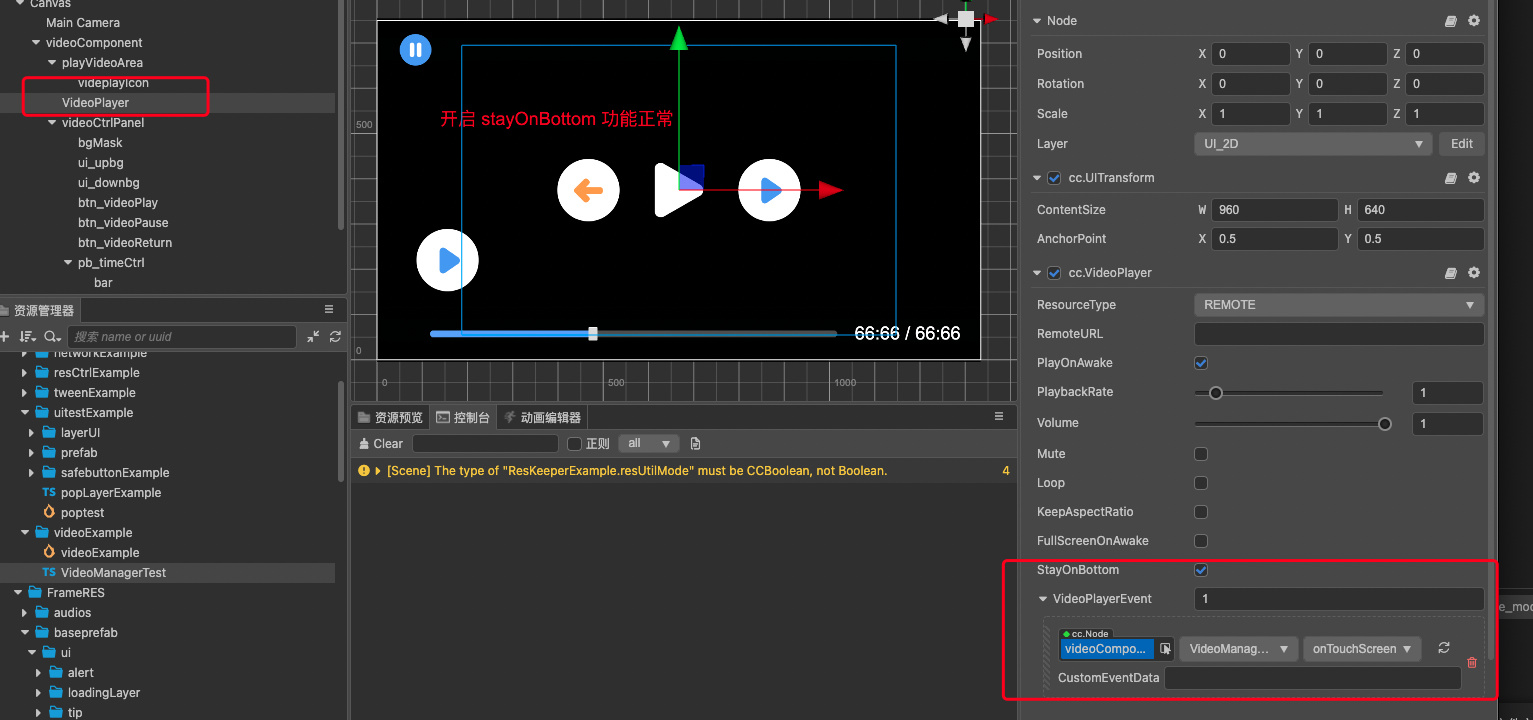Switch to the 动画编辑器 animation editor tab
The image size is (1533, 720).
541,417
